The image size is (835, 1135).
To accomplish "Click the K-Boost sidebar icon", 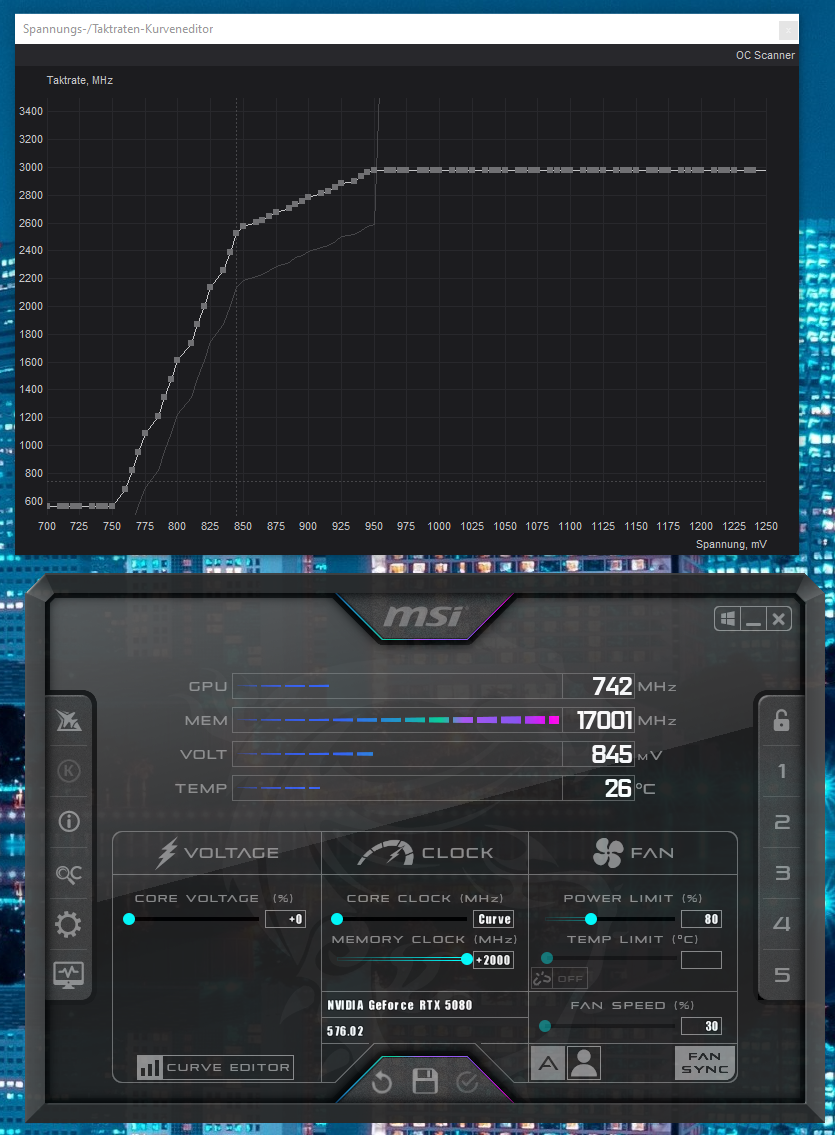I will pyautogui.click(x=69, y=771).
